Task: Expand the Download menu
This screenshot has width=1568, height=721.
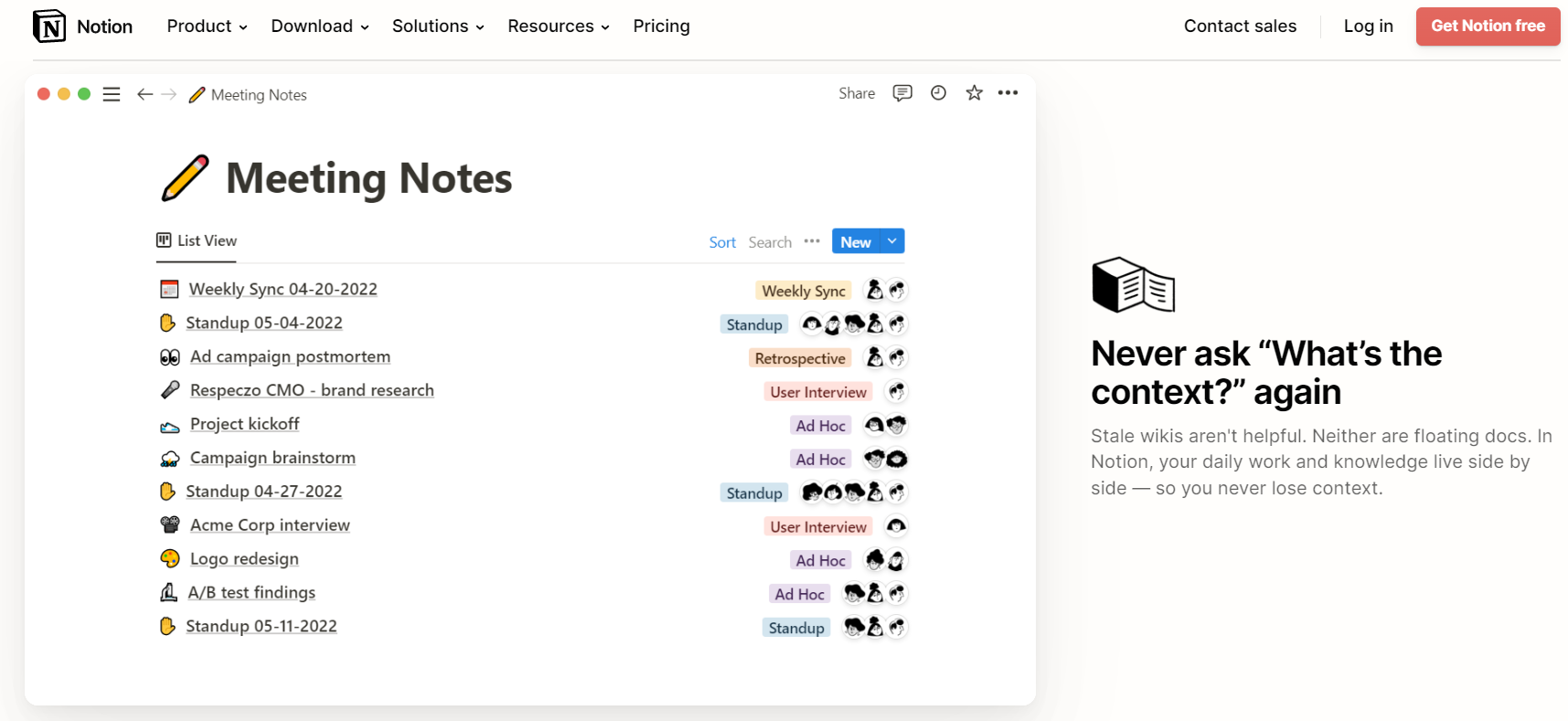Action: (320, 27)
